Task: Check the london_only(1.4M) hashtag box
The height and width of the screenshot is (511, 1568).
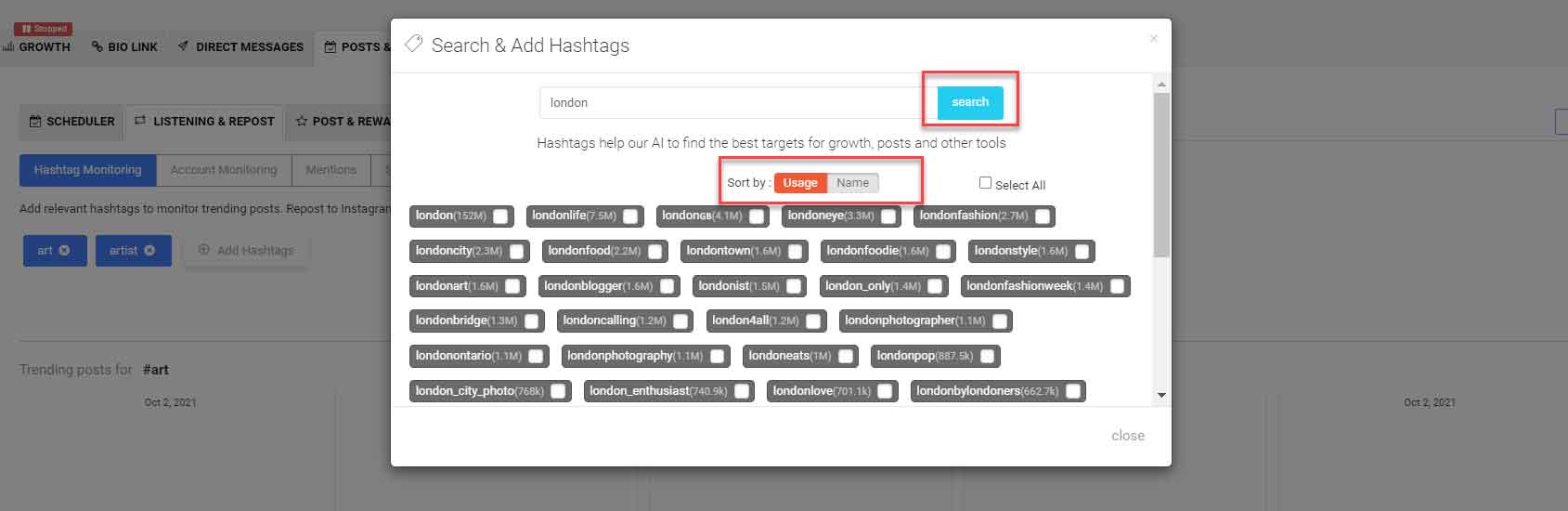Action: coord(935,286)
